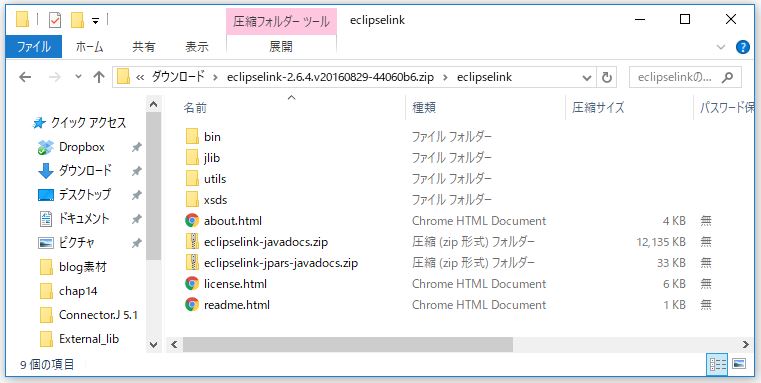Open the 共有 ribbon tab

(x=144, y=47)
